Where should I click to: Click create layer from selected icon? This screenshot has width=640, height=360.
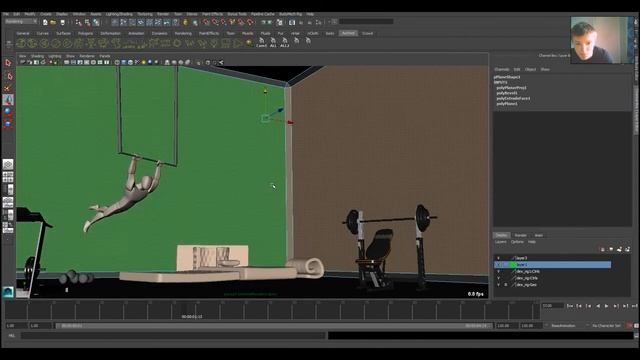click(627, 249)
